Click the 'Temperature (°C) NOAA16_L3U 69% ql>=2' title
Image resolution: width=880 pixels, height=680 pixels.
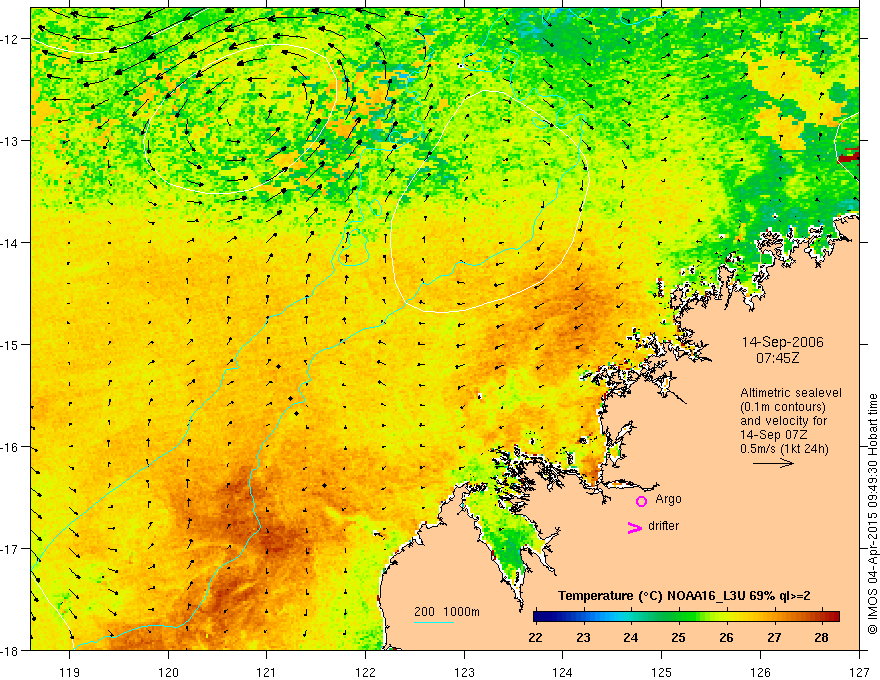[684, 596]
